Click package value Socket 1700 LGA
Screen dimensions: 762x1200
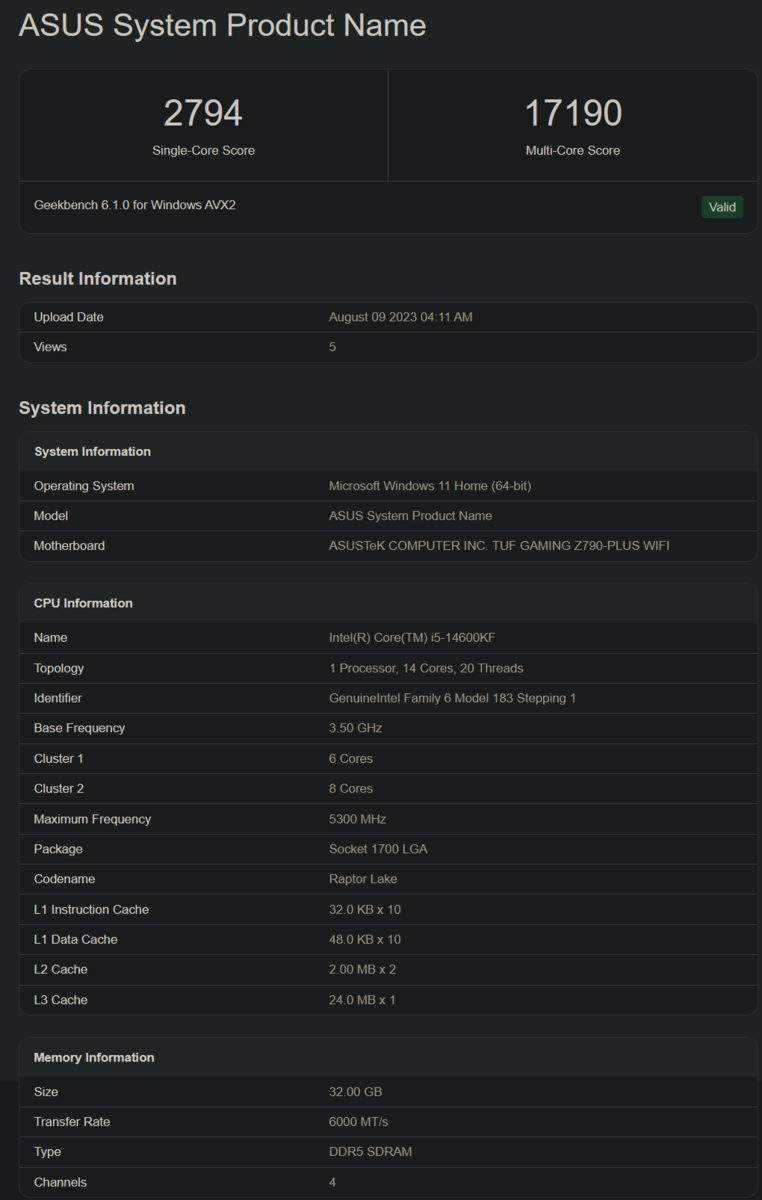(x=377, y=849)
